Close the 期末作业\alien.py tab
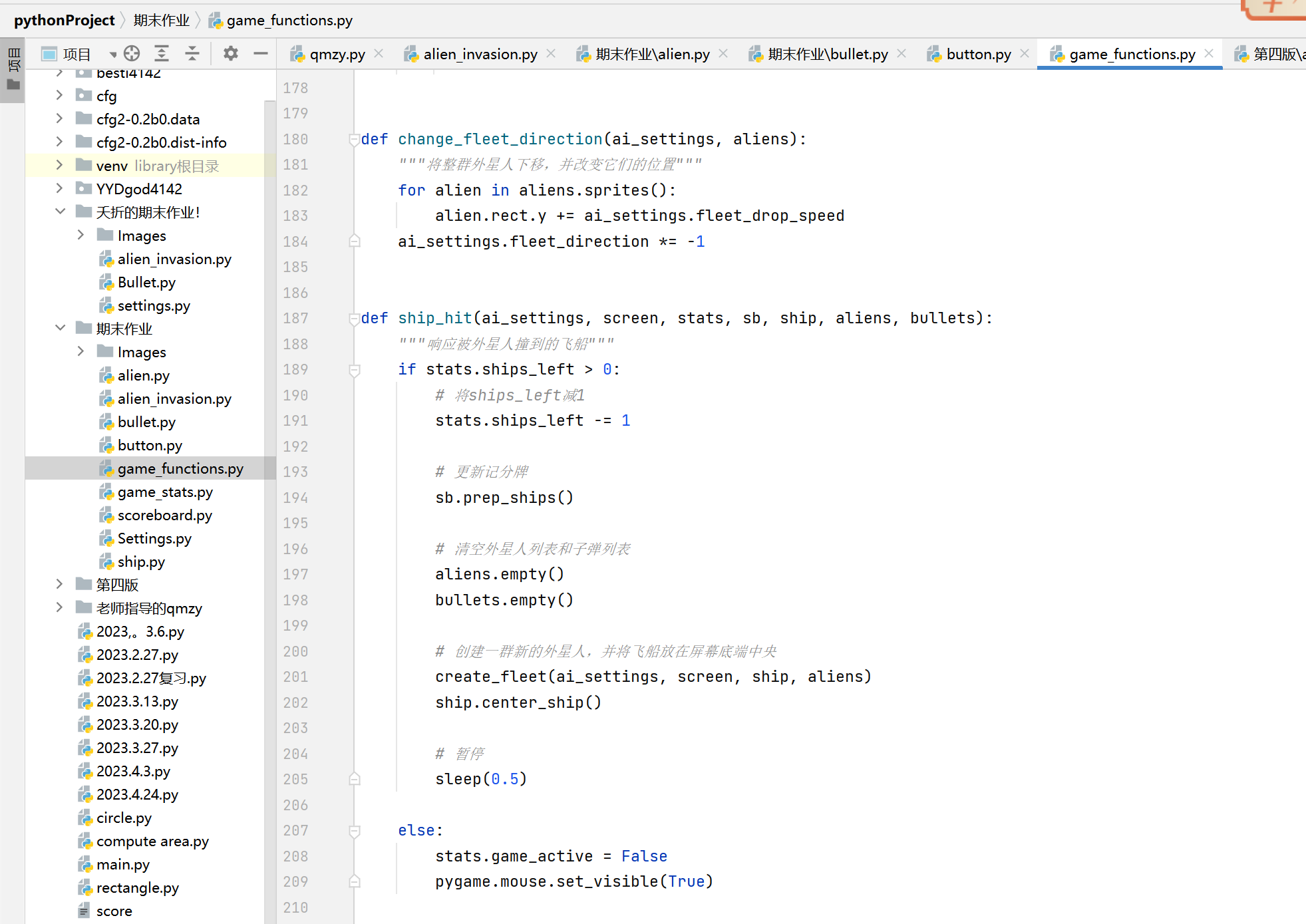 [x=723, y=53]
